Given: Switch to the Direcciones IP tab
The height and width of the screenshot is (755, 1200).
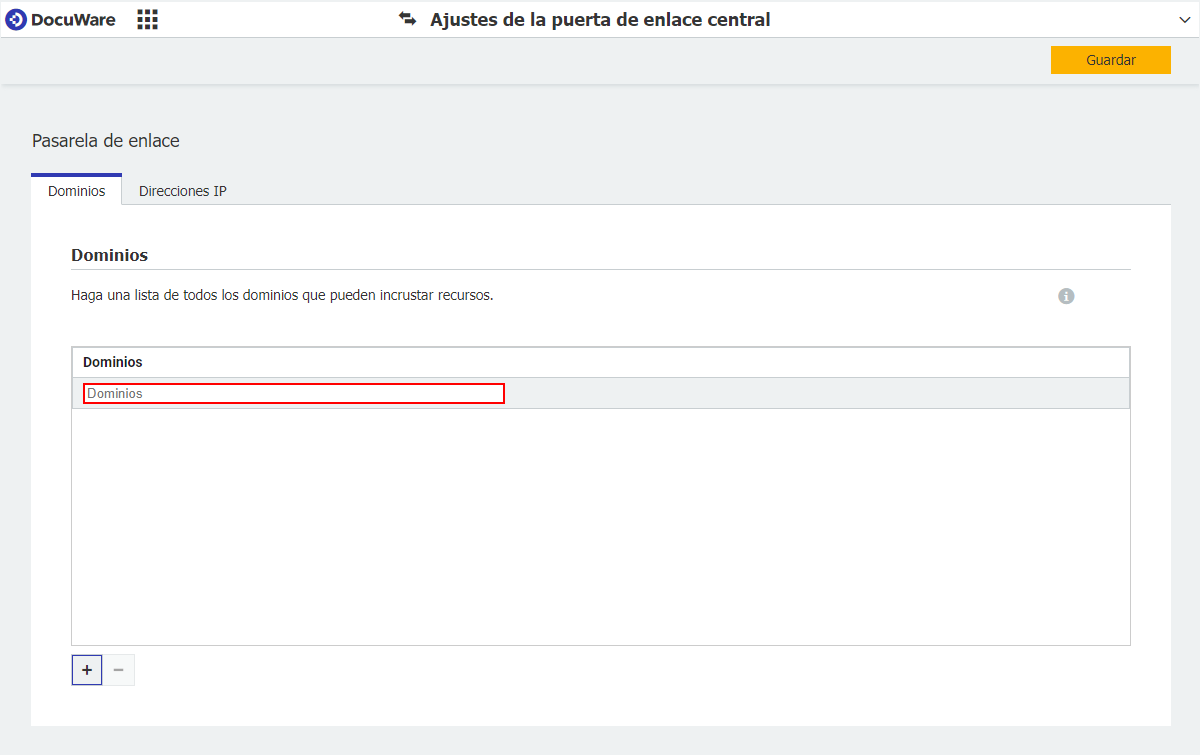Looking at the screenshot, I should (182, 190).
